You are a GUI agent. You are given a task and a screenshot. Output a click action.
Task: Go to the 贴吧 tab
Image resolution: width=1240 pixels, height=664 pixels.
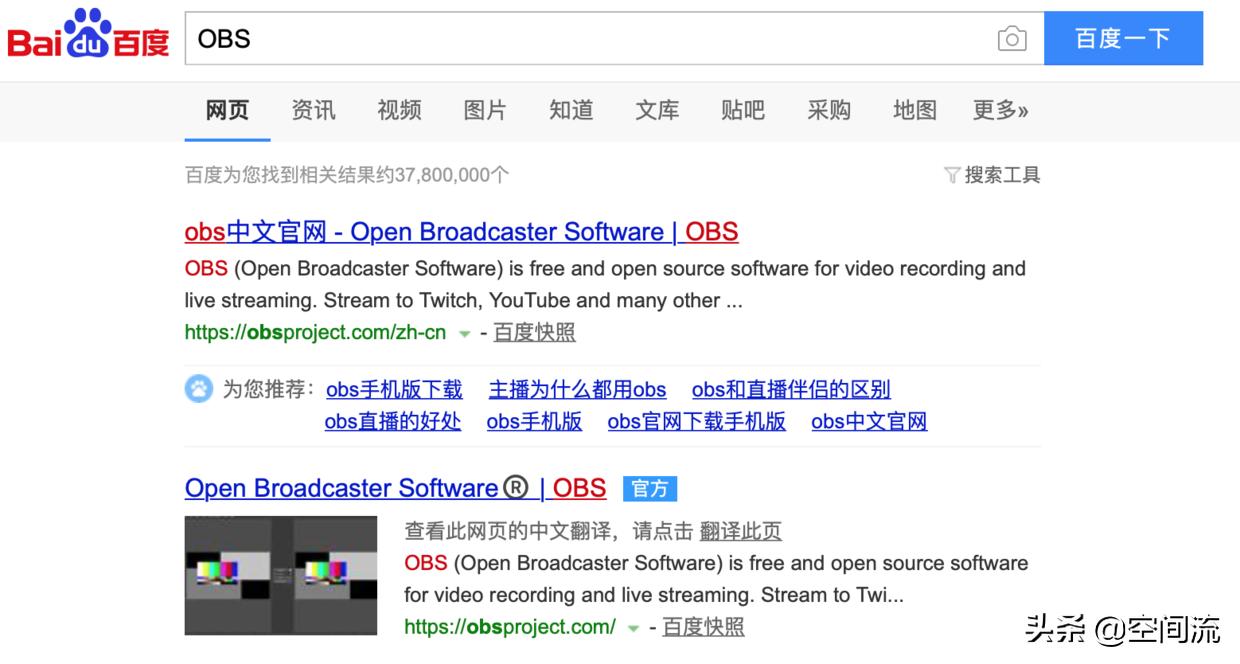coord(743,110)
